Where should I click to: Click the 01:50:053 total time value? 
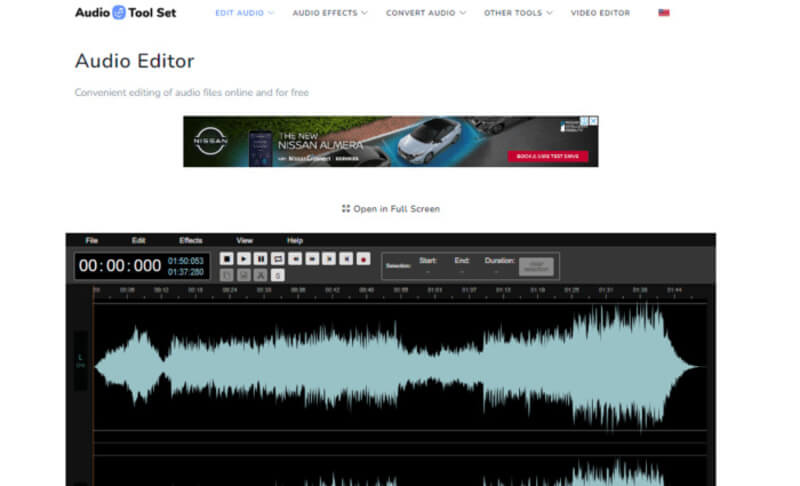pyautogui.click(x=186, y=261)
